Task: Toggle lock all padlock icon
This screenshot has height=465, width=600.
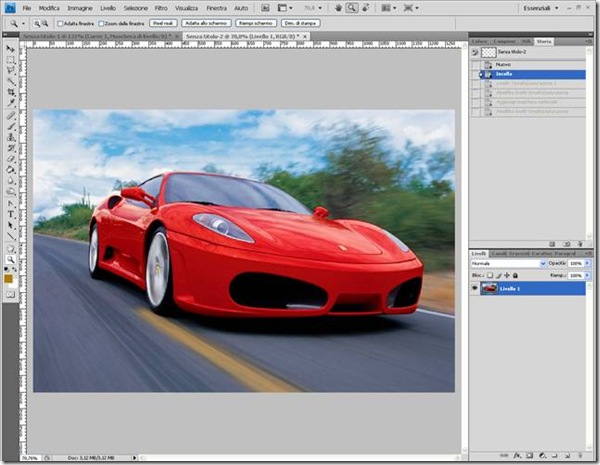Action: 515,275
